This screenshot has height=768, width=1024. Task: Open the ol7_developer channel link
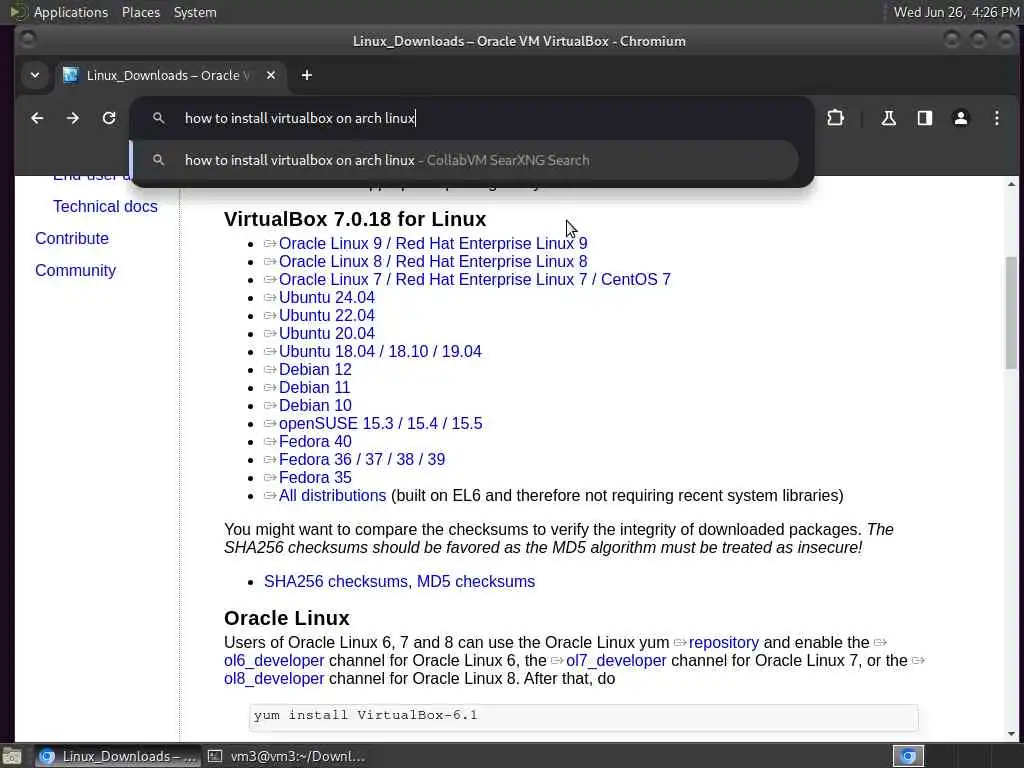[x=616, y=661]
